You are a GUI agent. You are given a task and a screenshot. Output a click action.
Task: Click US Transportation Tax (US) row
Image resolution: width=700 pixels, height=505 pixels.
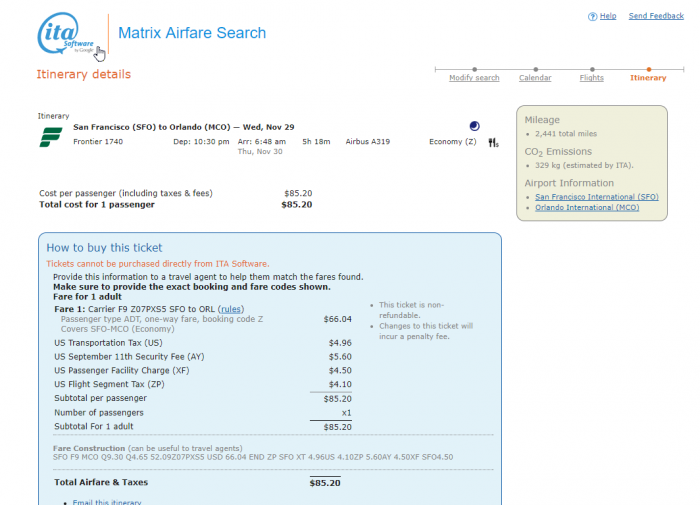click(203, 343)
